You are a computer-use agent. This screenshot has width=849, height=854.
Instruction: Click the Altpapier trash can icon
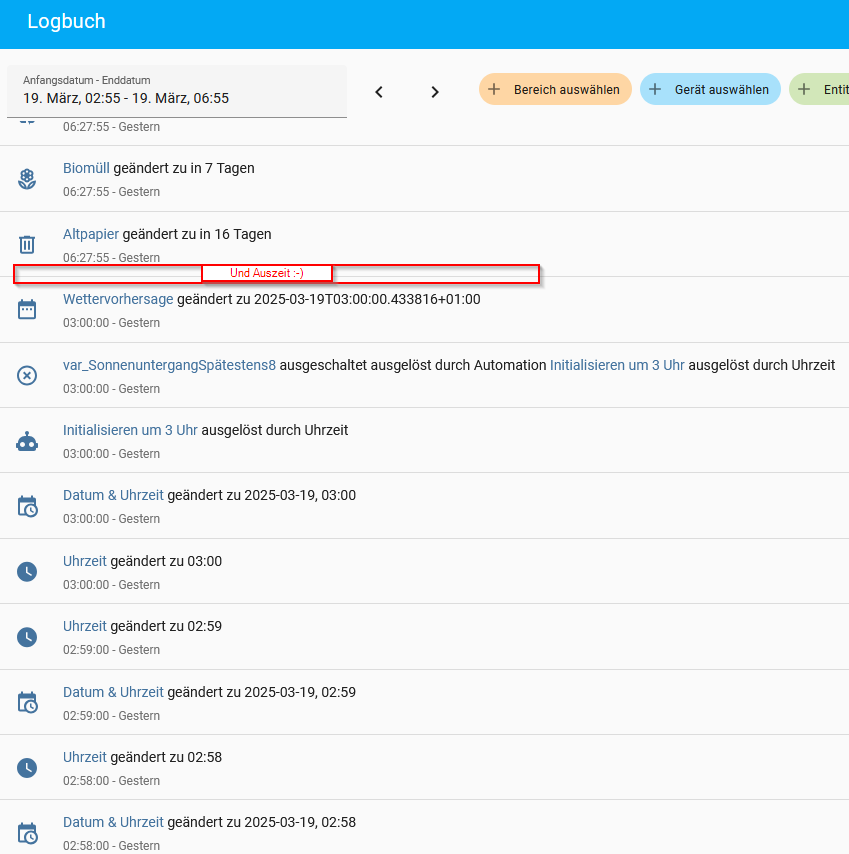(x=27, y=244)
